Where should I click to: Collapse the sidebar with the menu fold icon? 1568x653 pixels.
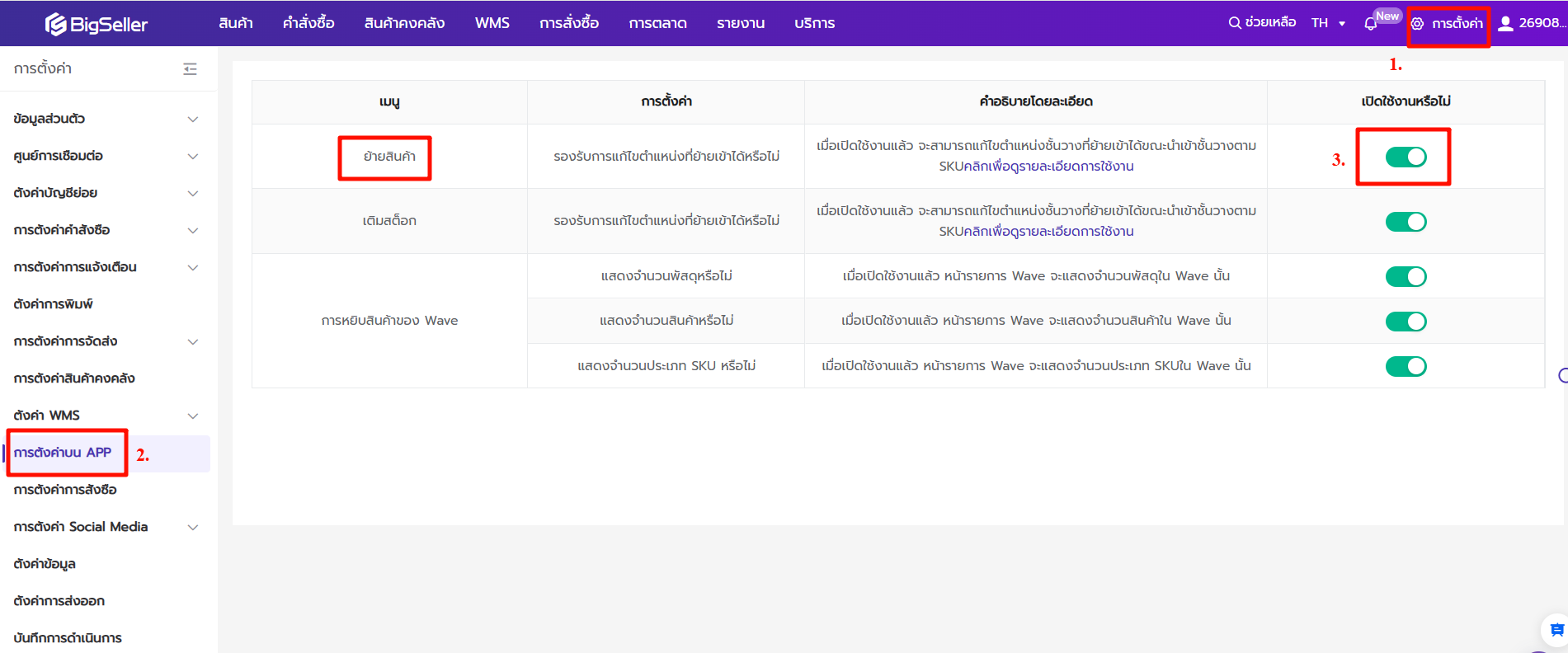point(190,68)
